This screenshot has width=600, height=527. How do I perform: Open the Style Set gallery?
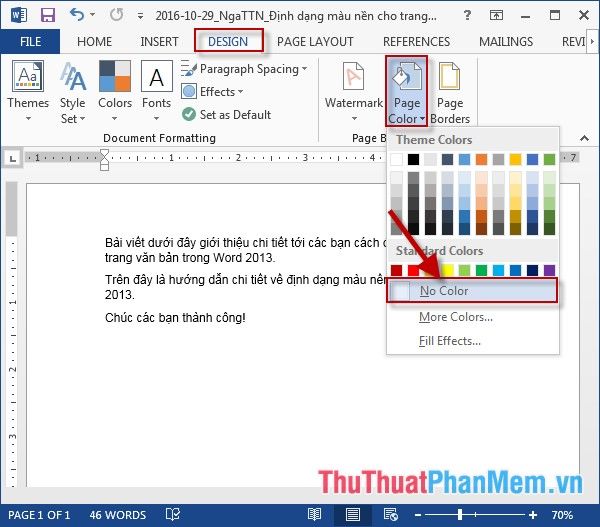(72, 92)
